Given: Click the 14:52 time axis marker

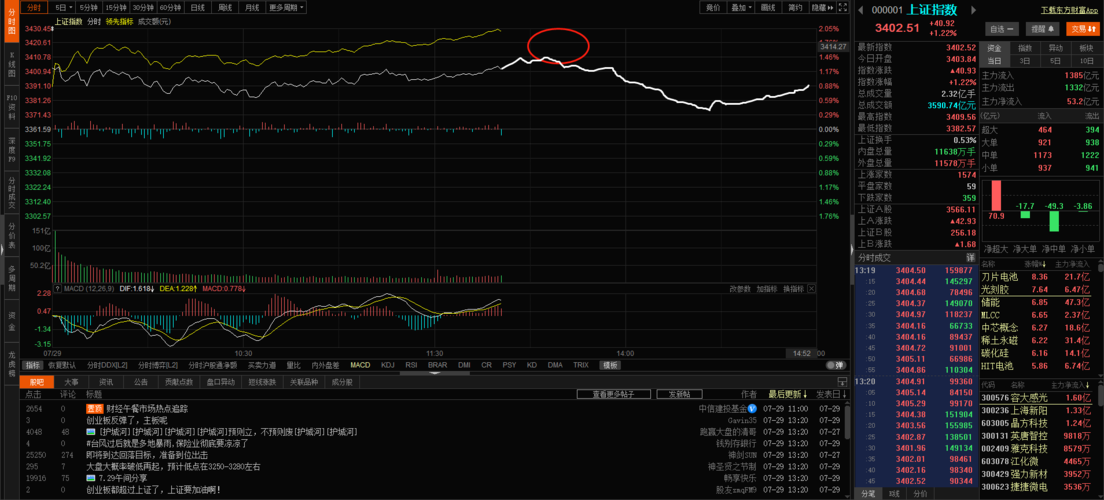Looking at the screenshot, I should click(x=801, y=353).
